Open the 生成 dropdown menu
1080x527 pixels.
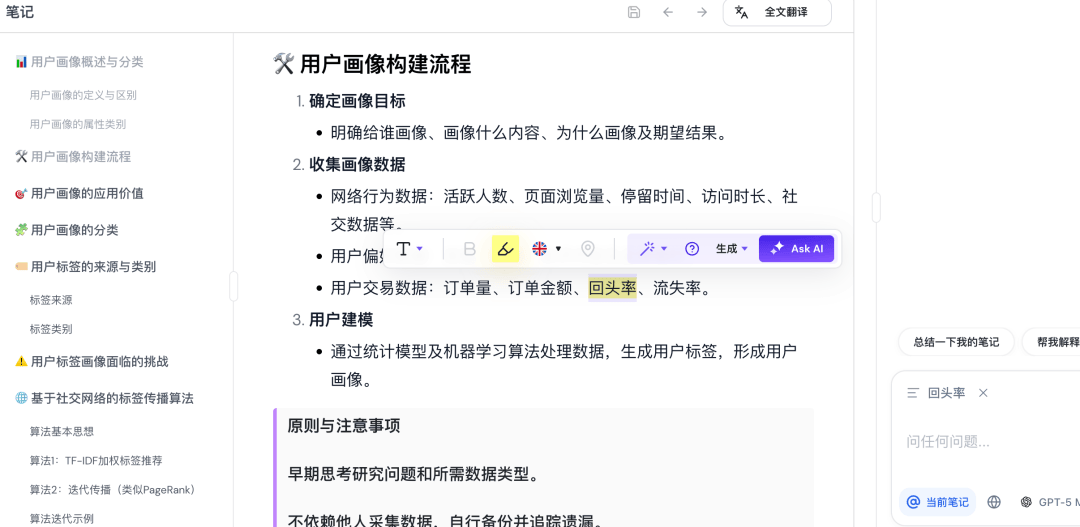click(x=732, y=249)
